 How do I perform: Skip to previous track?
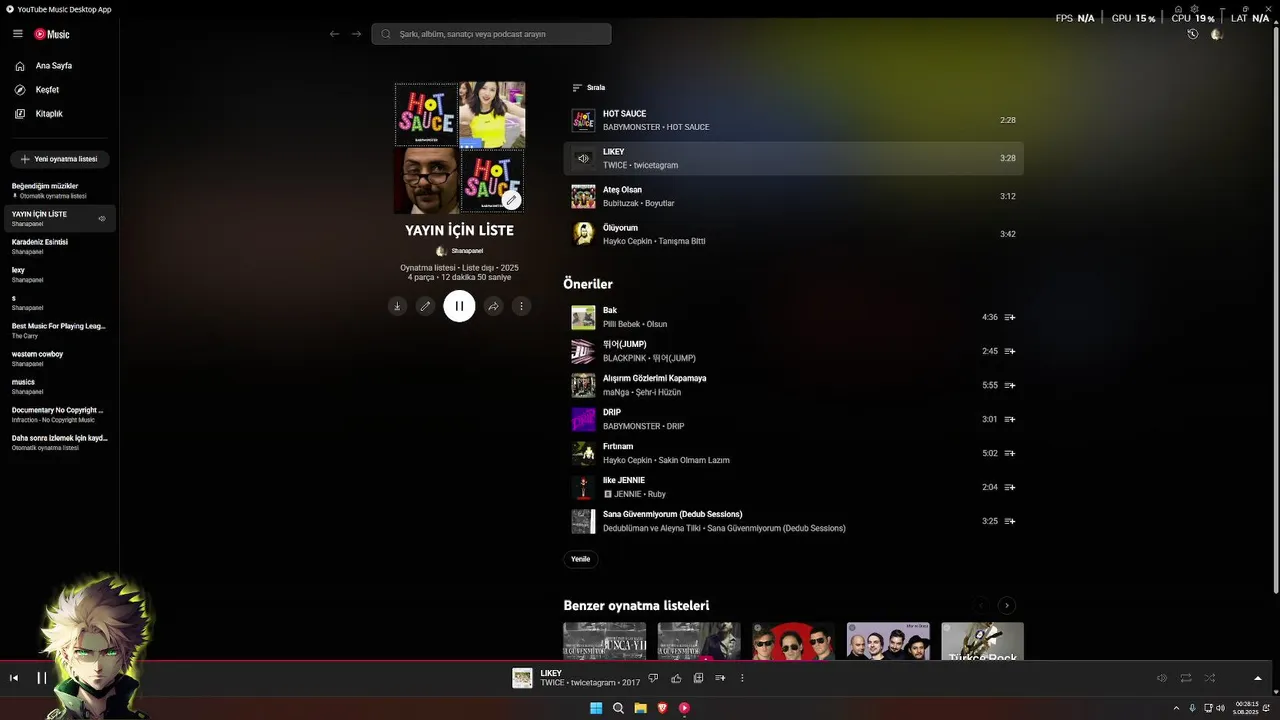14,678
